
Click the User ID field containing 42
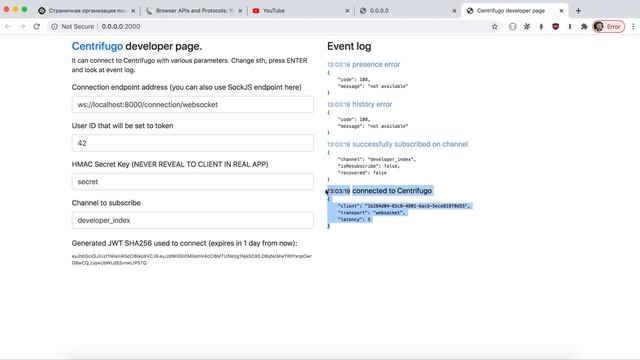tap(193, 143)
